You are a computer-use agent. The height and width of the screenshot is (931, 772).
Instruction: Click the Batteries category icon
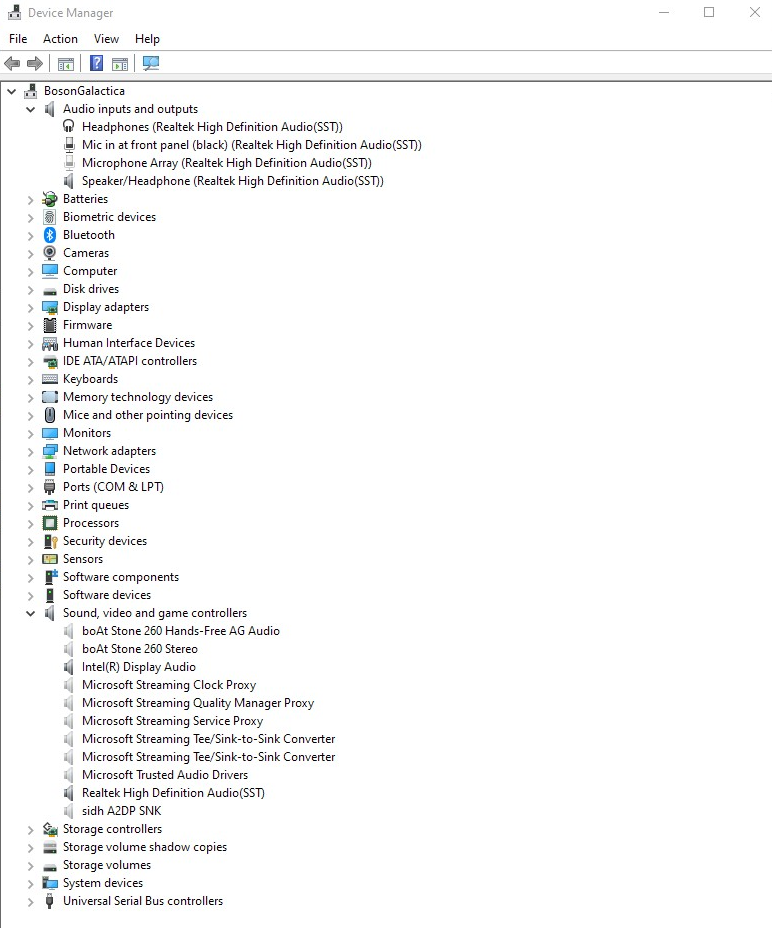(50, 199)
